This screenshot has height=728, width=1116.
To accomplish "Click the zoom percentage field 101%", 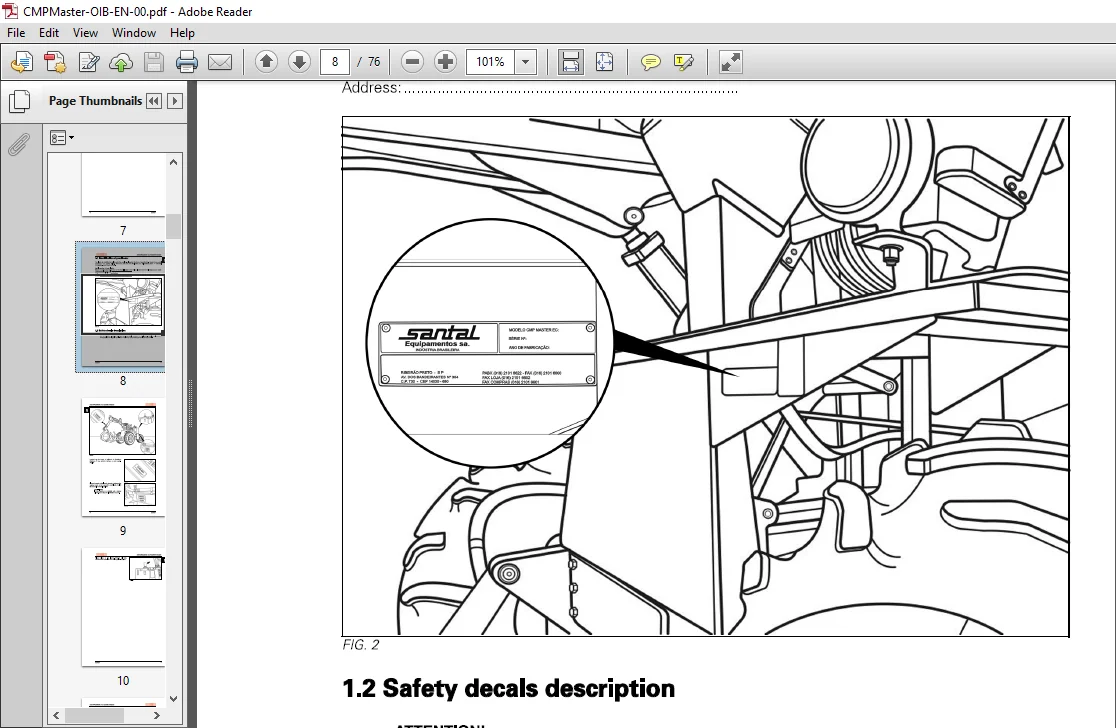I will click(x=490, y=62).
